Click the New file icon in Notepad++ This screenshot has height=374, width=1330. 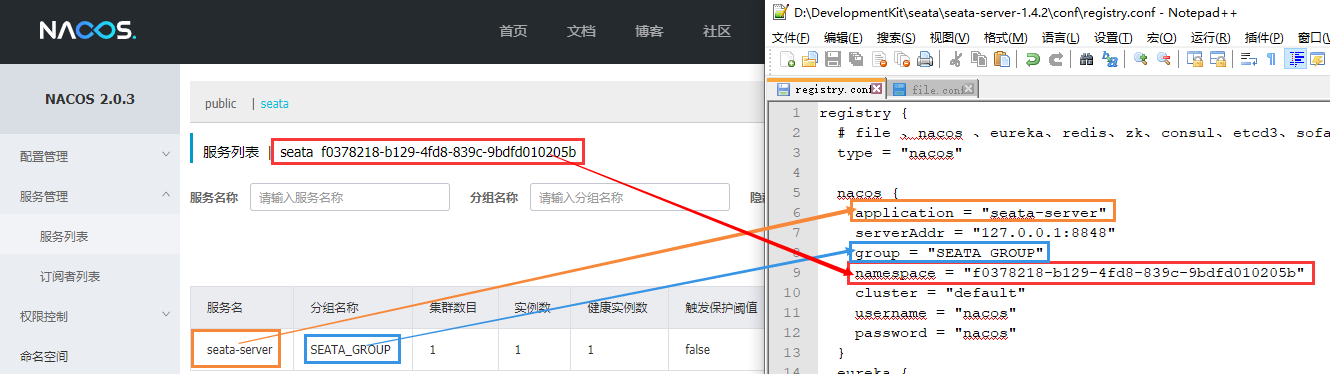(787, 59)
